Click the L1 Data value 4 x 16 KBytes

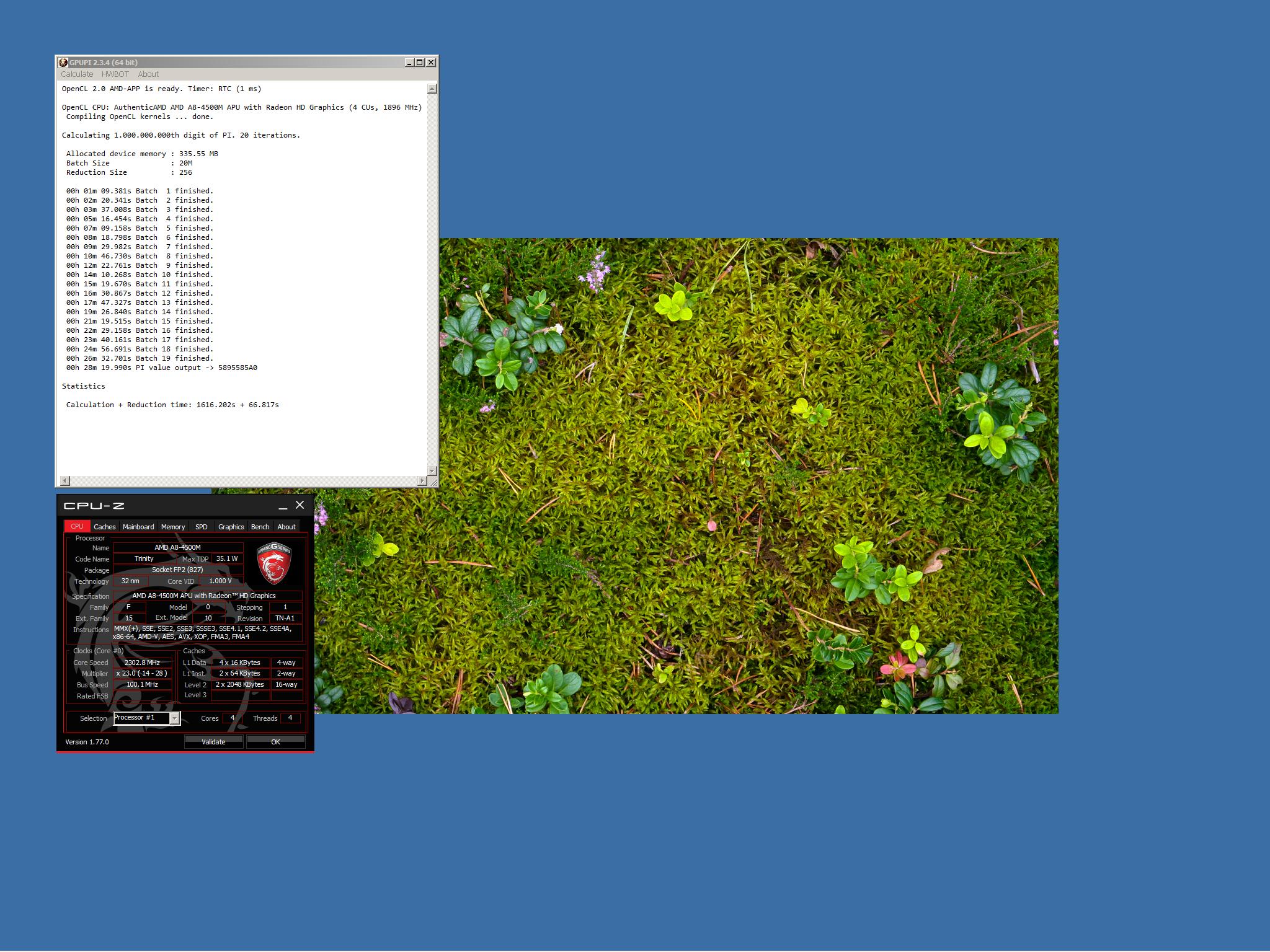point(240,663)
